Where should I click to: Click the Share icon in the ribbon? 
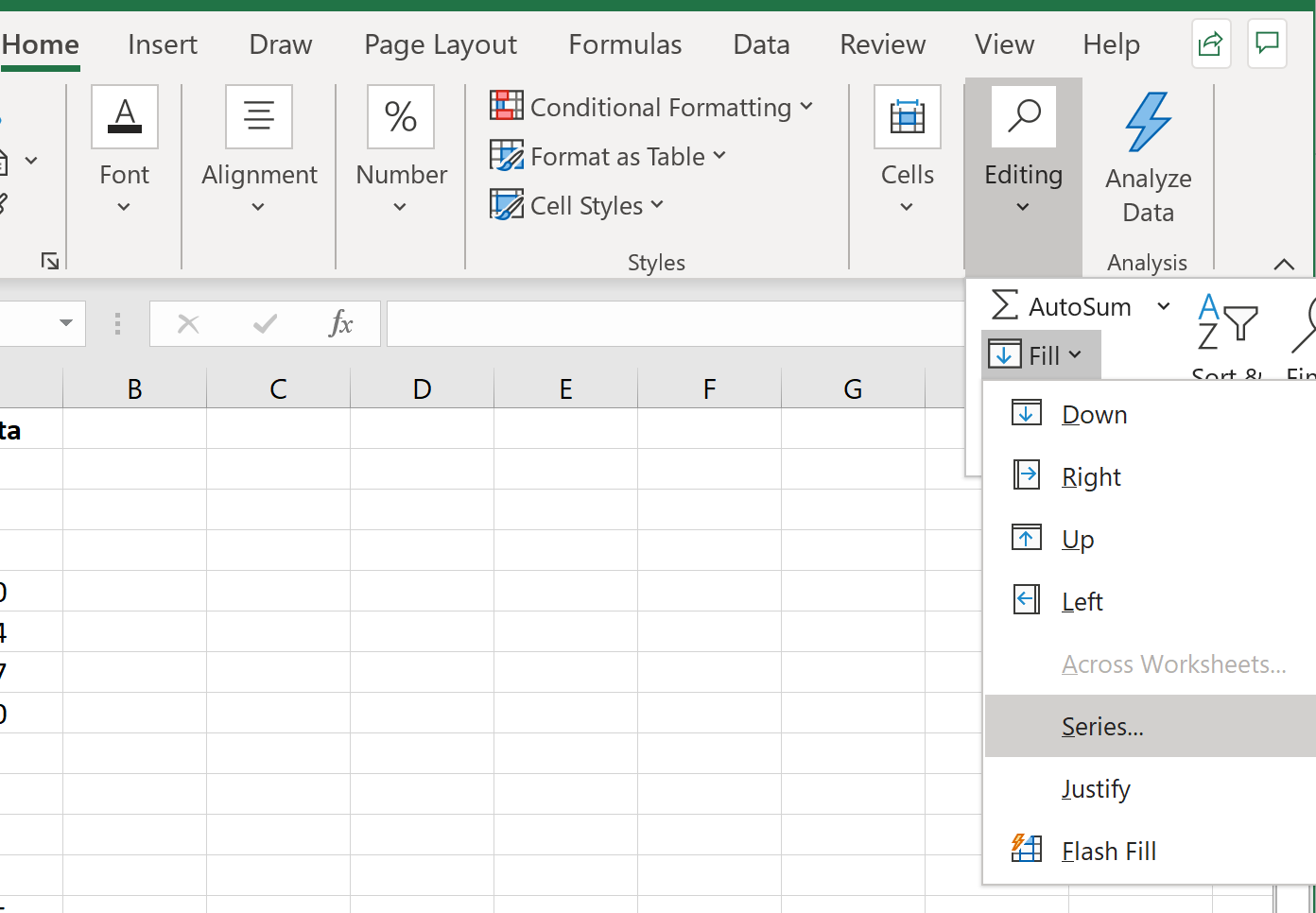point(1211,43)
